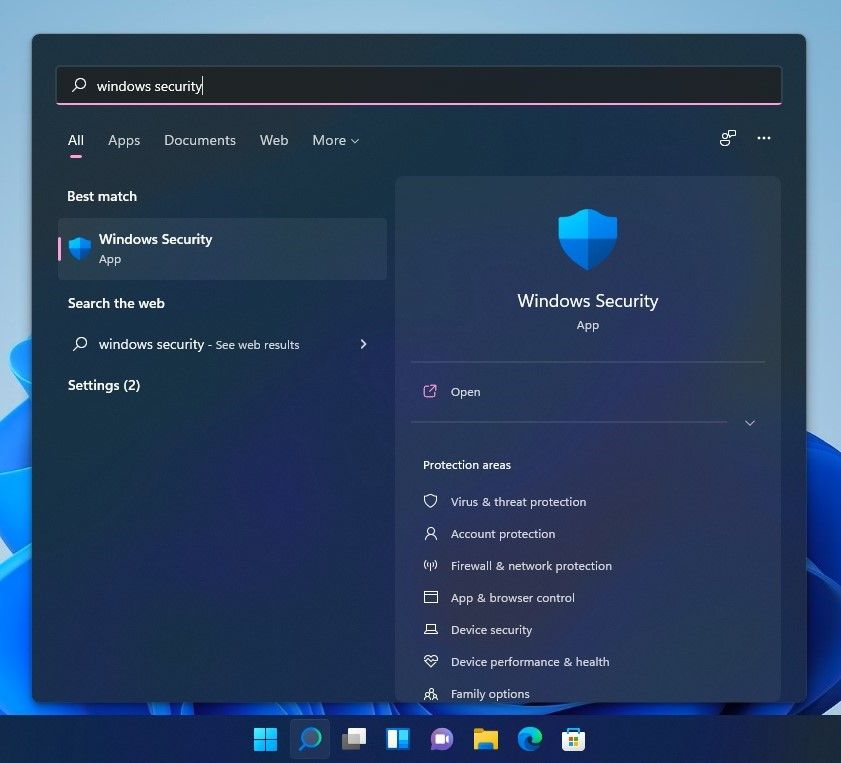Viewport: 841px width, 763px height.
Task: Expand the Windows Security actions chevron below Open
Action: [749, 422]
